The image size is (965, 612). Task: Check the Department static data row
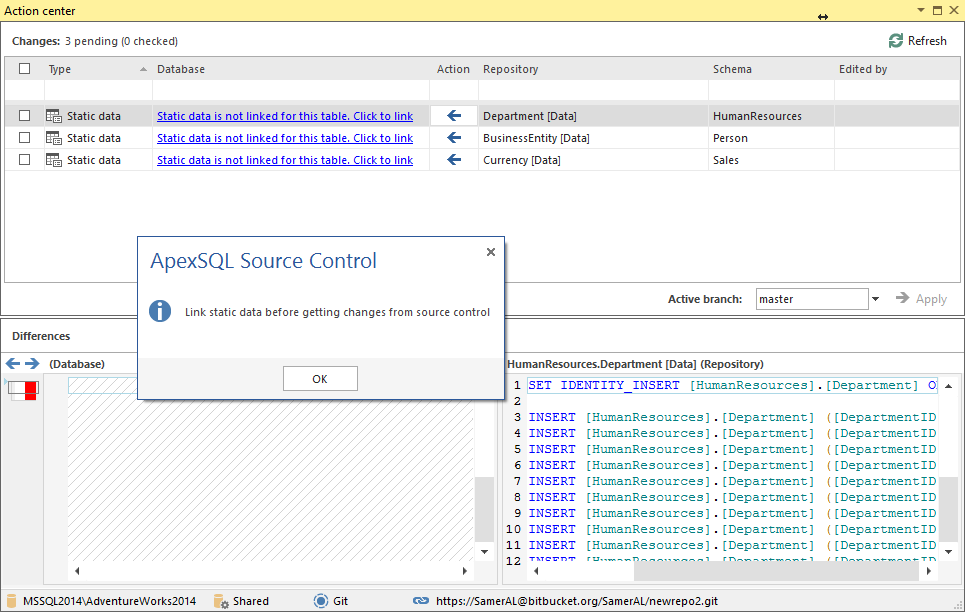tap(25, 115)
